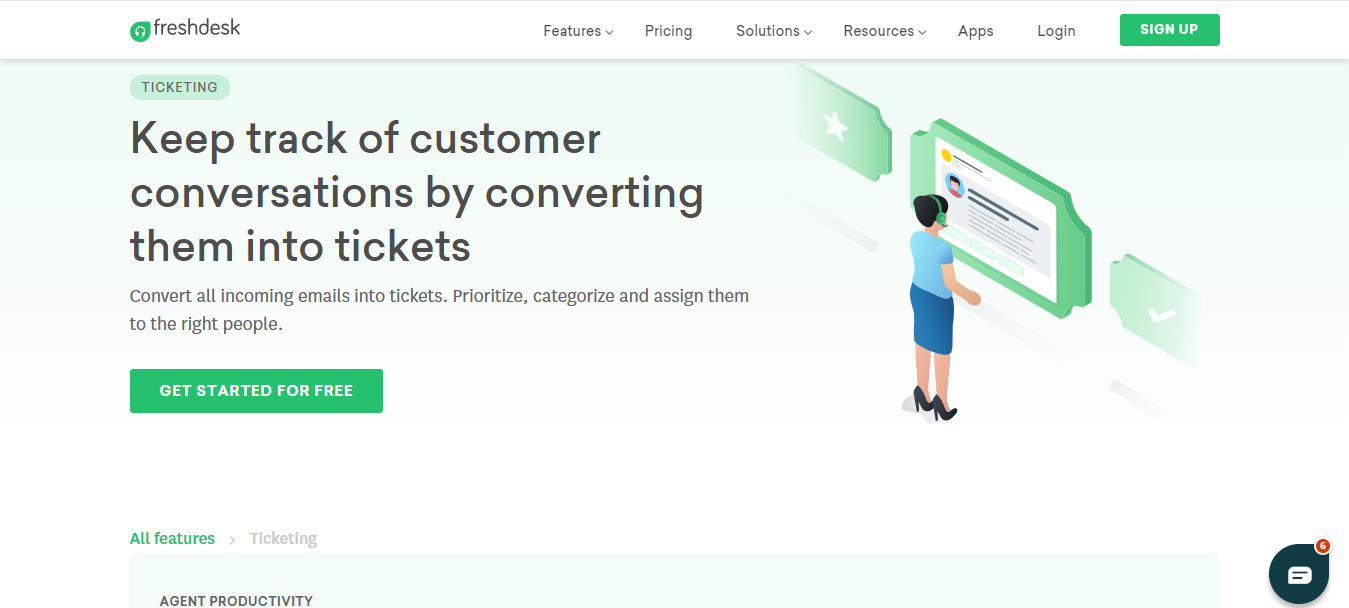1349x608 pixels.
Task: Click the breadcrumb arrow after All features
Action: (231, 539)
